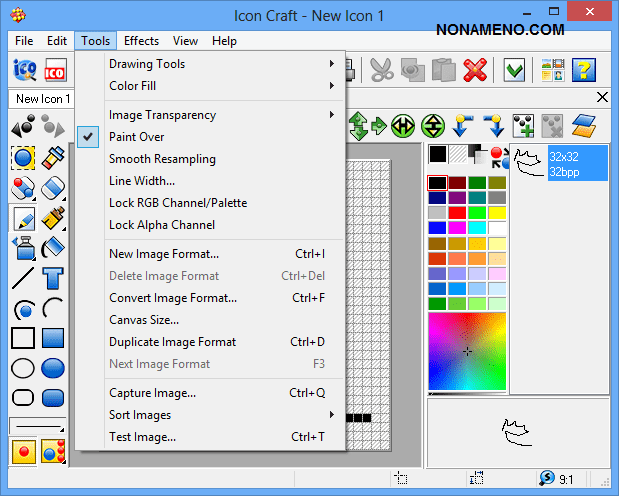619x496 pixels.
Task: Toggle Lock Alpha Channel option
Action: [161, 225]
